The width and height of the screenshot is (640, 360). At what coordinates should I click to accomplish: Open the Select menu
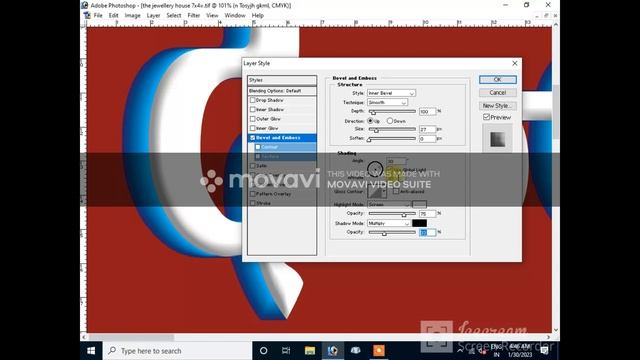point(173,15)
